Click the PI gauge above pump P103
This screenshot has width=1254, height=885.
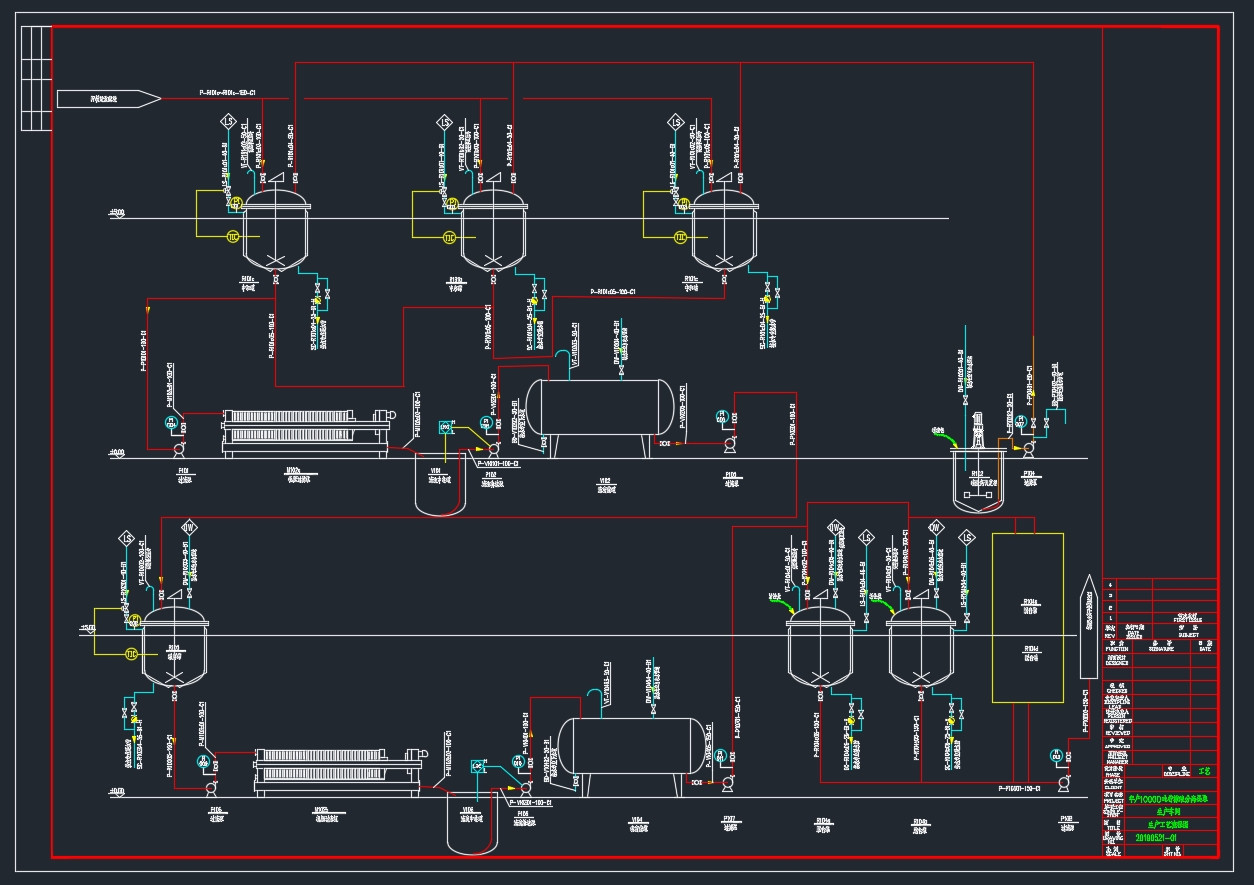[721, 416]
